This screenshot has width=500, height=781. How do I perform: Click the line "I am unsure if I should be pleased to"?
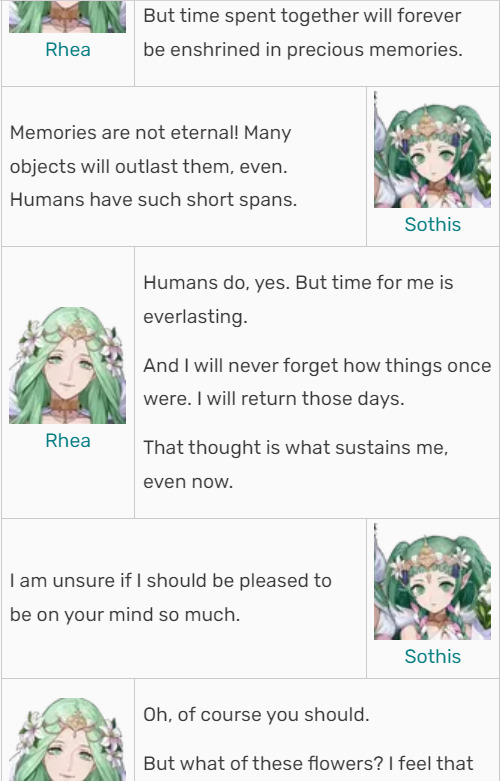pyautogui.click(x=171, y=581)
